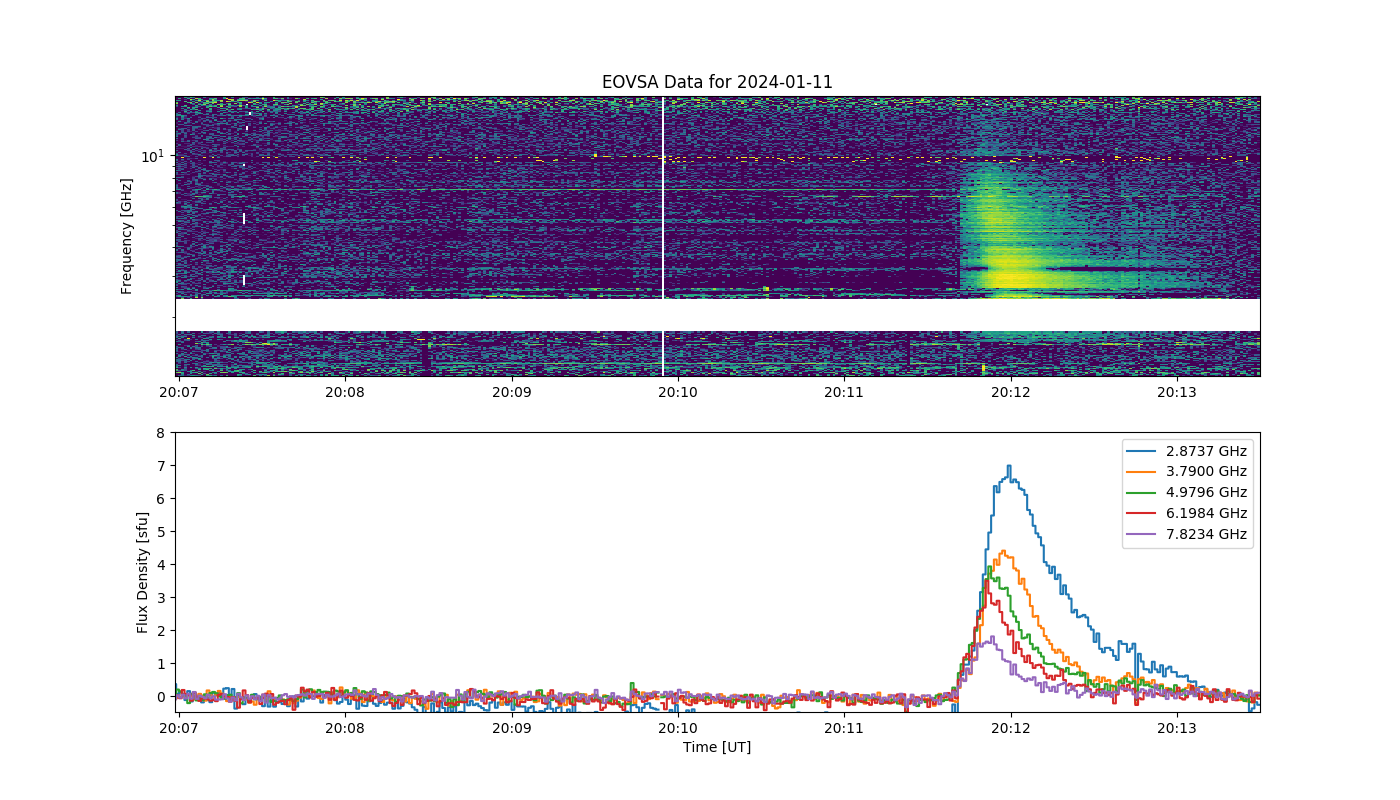
Task: Click the Flux Density [sfu] axis label
Action: tap(143, 572)
